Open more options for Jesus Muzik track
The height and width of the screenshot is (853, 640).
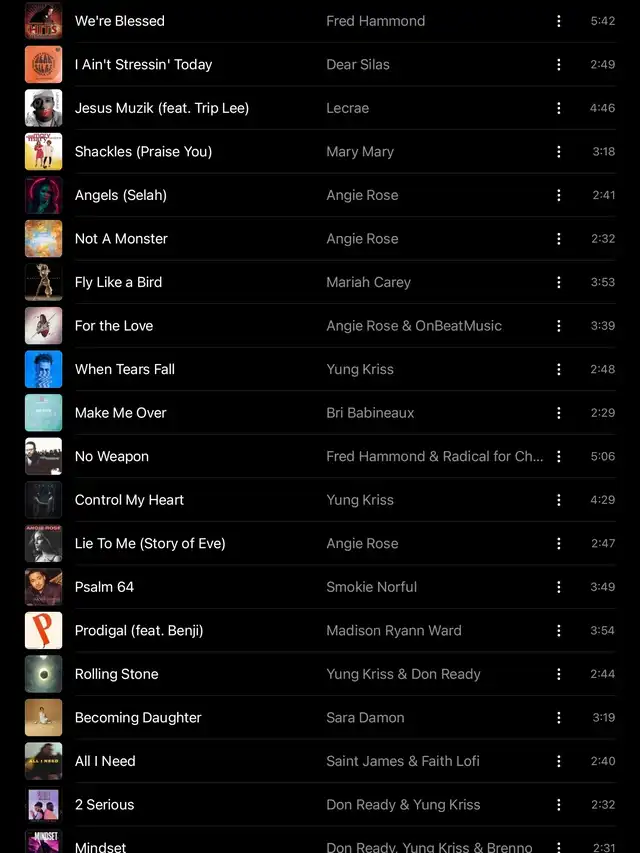[x=558, y=108]
